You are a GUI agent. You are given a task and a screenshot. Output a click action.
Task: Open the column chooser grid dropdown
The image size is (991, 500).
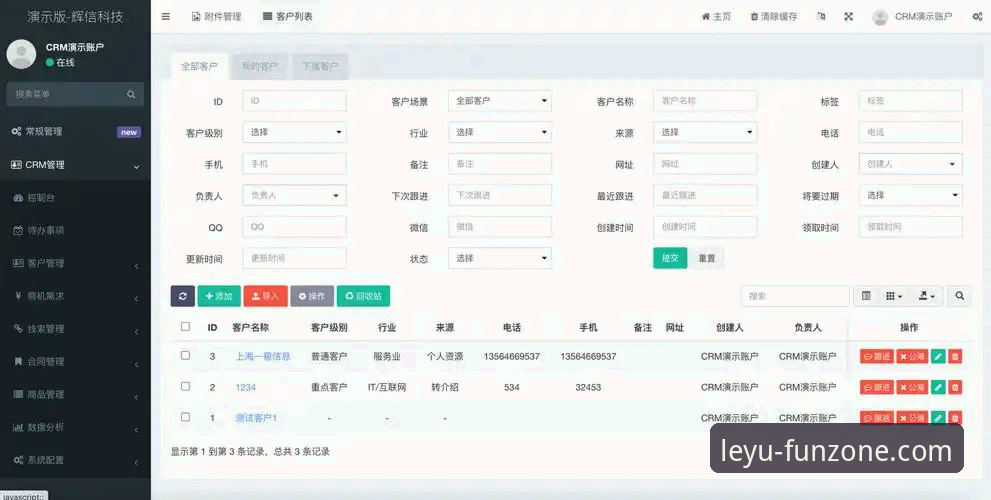point(894,296)
